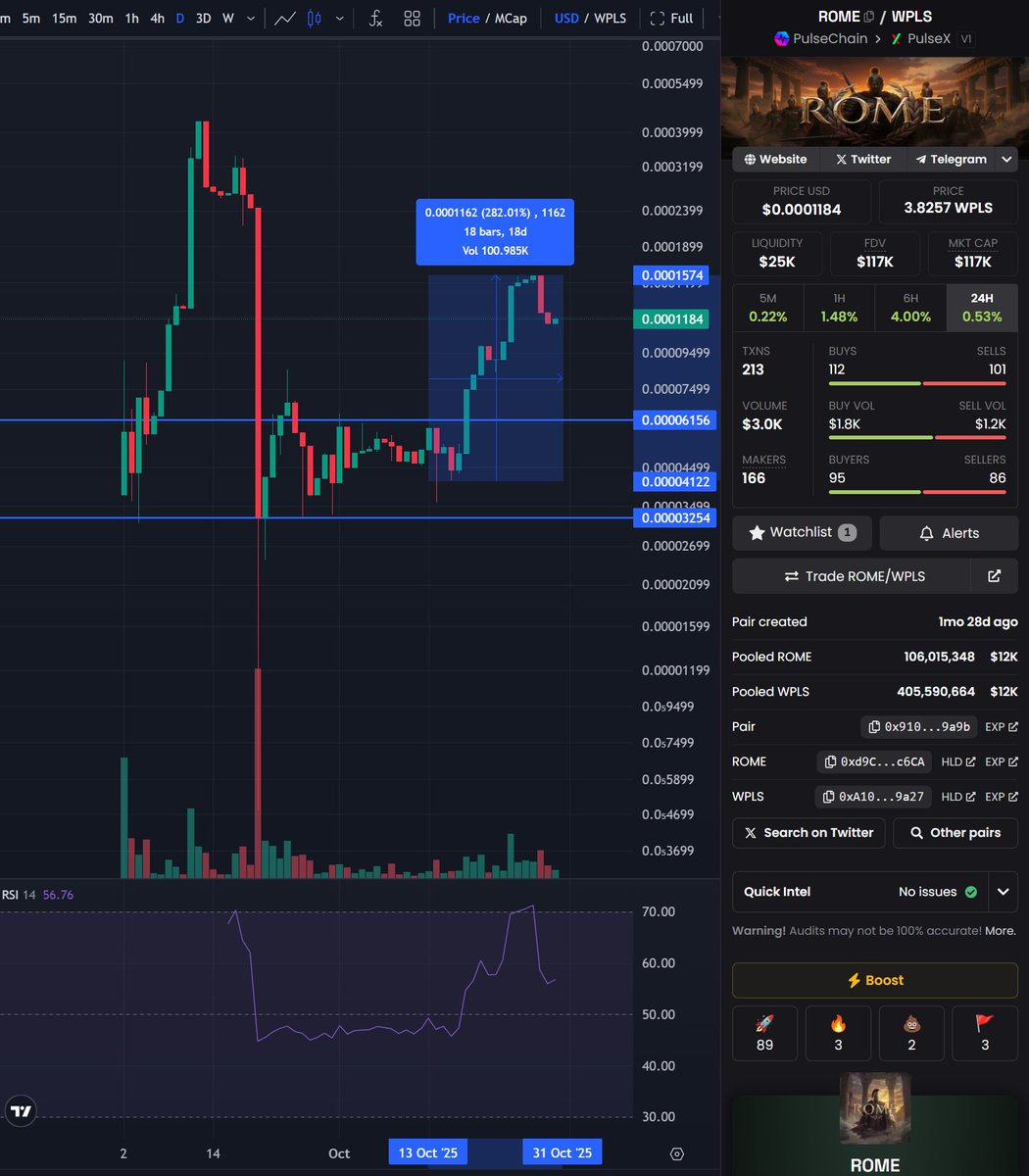Open EXP explorer link for Pair row
This screenshot has height=1176, width=1029.
(x=1002, y=727)
